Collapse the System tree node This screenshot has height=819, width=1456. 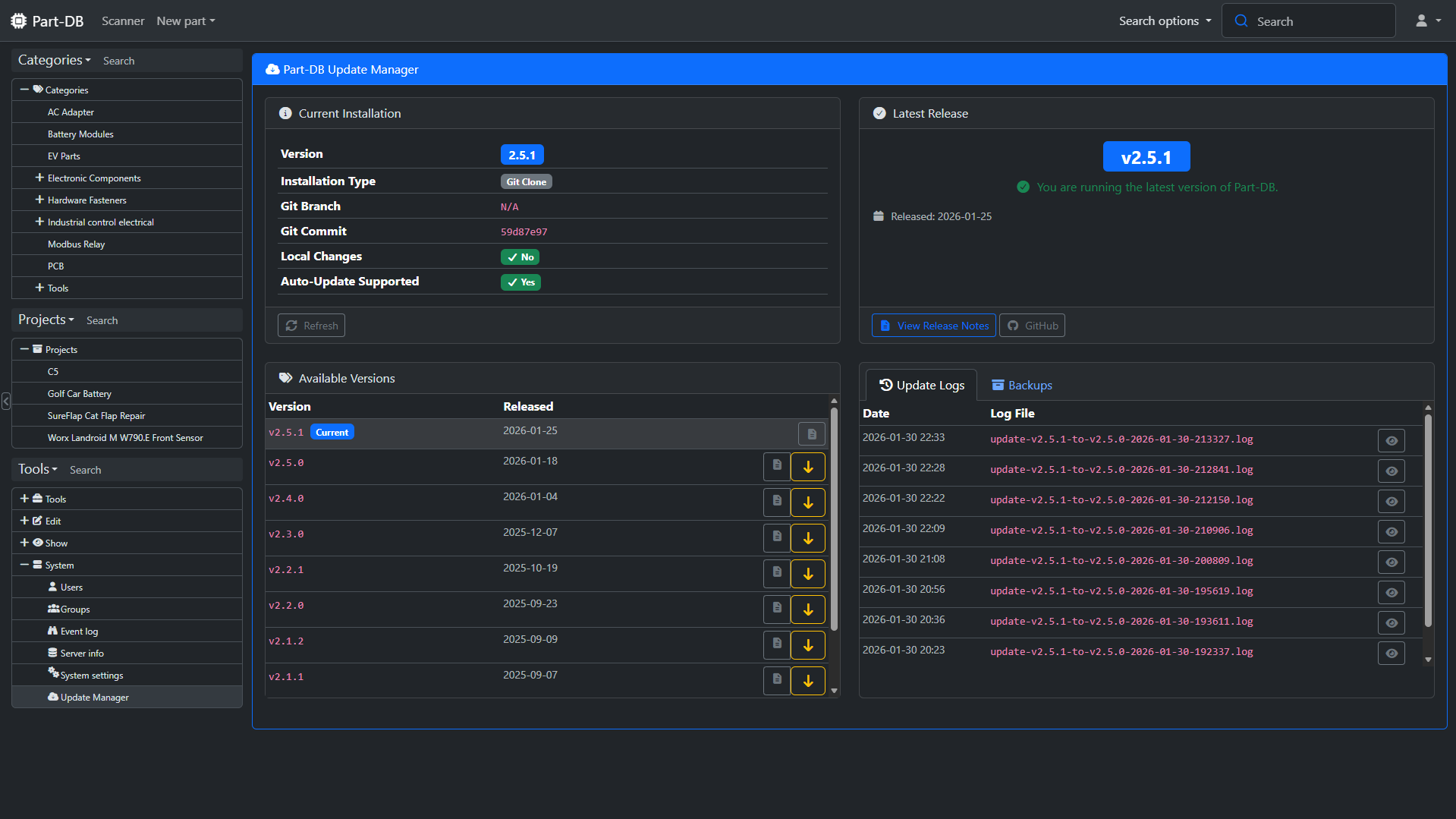coord(24,565)
